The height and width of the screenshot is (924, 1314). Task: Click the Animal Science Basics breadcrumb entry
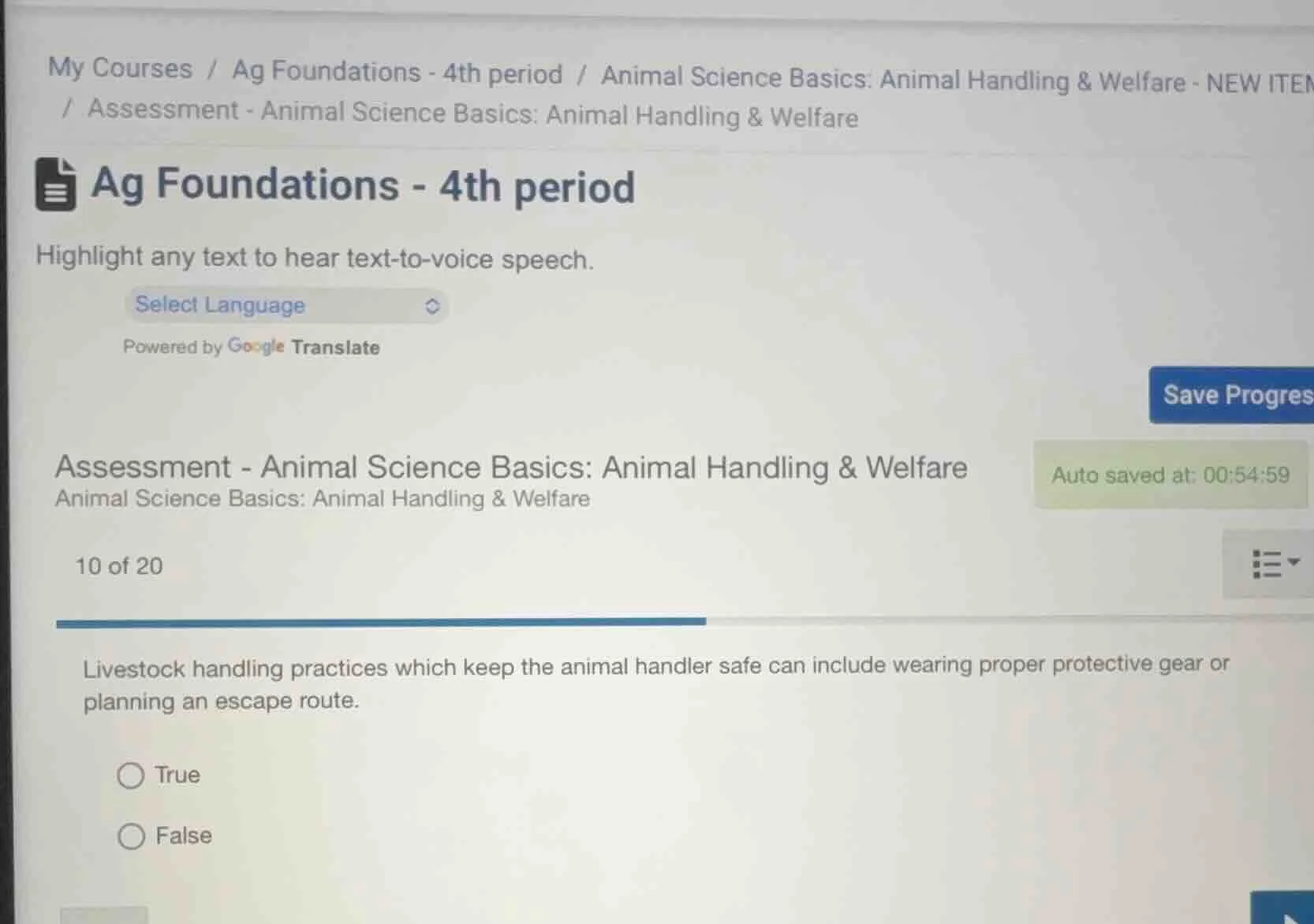tap(891, 79)
